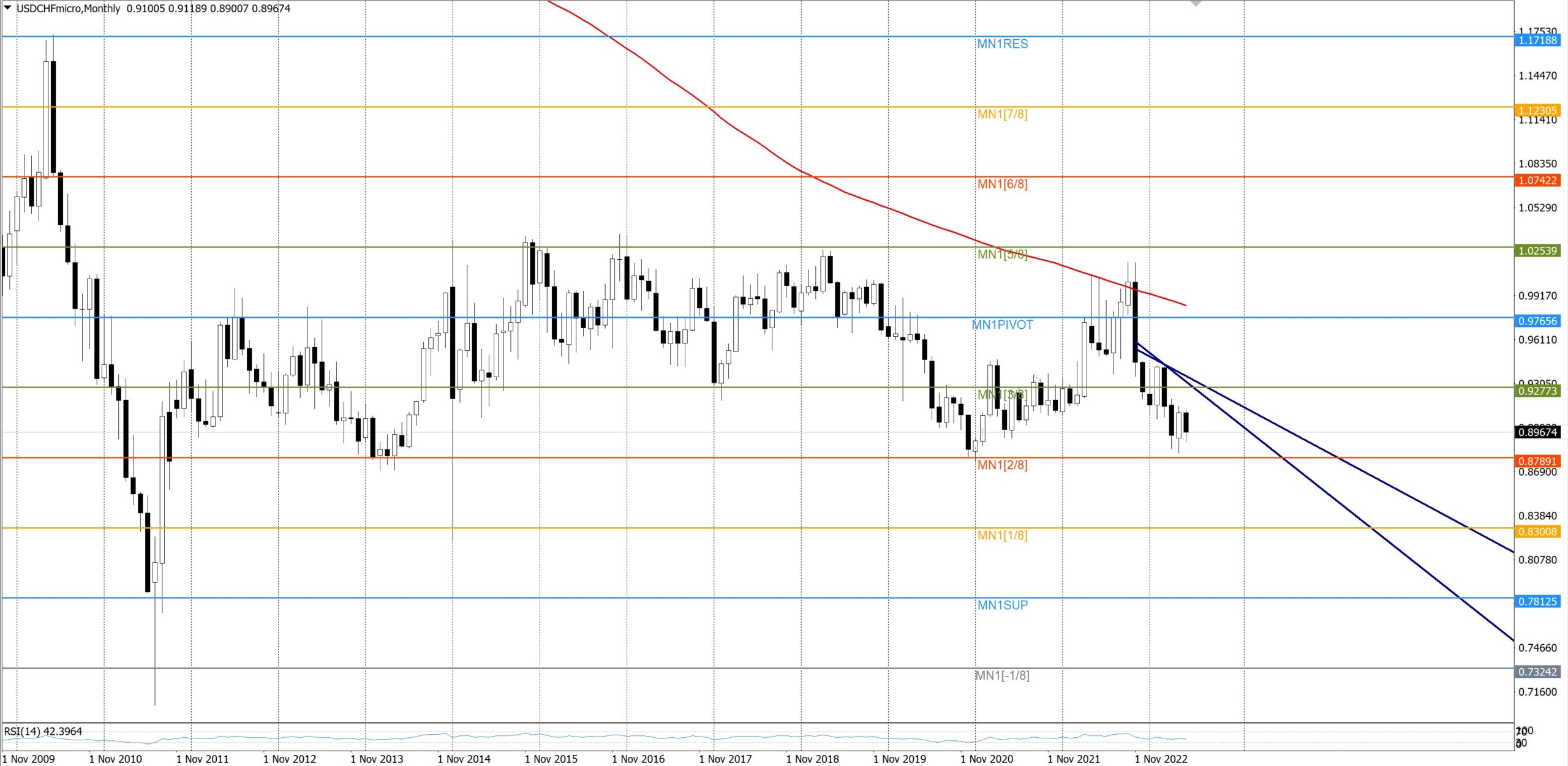
Task: Click the black current price tag 0.89674
Action: (x=1537, y=432)
